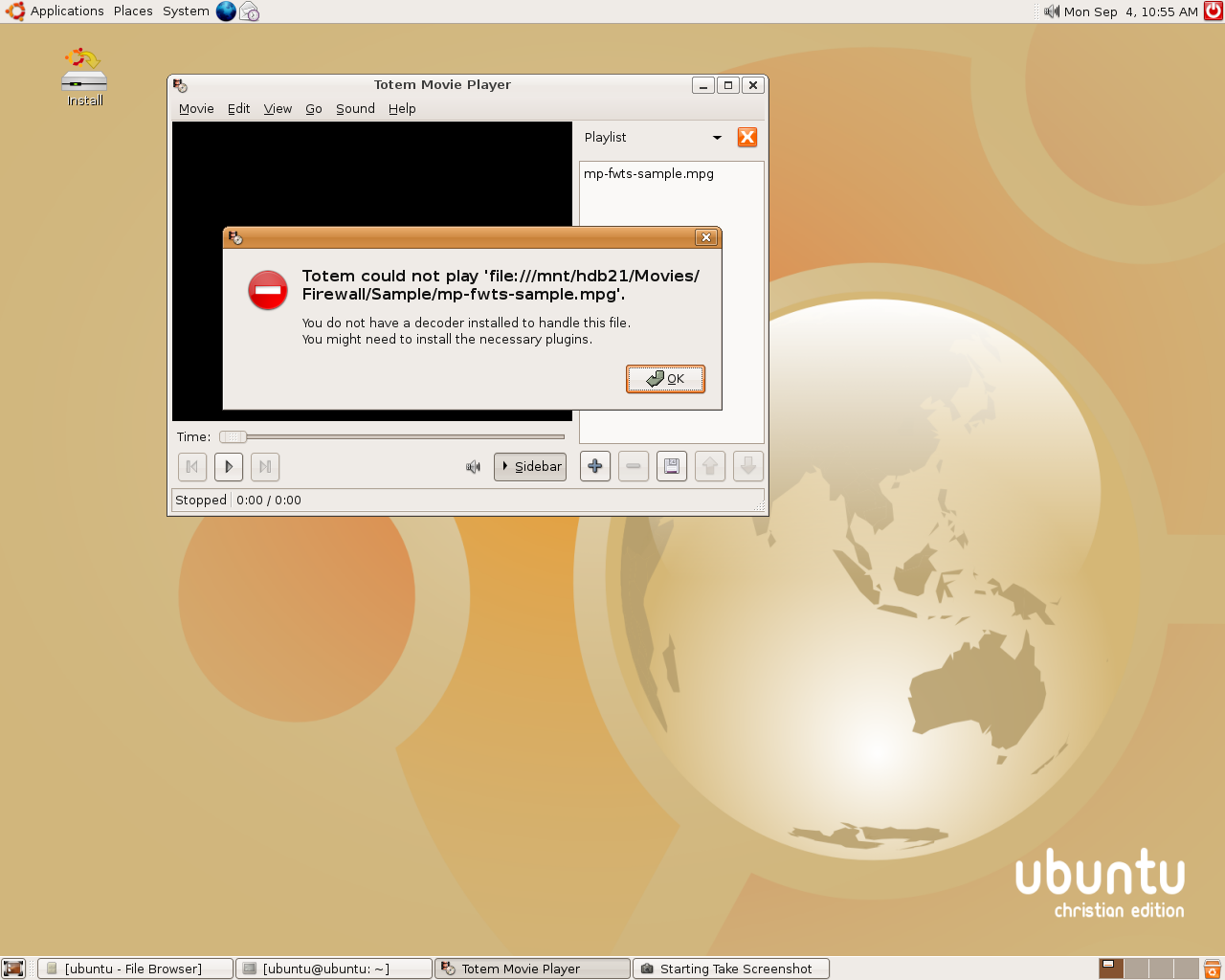This screenshot has width=1225, height=980.
Task: Switch to ubuntu File Browser taskbar item
Action: (x=135, y=969)
